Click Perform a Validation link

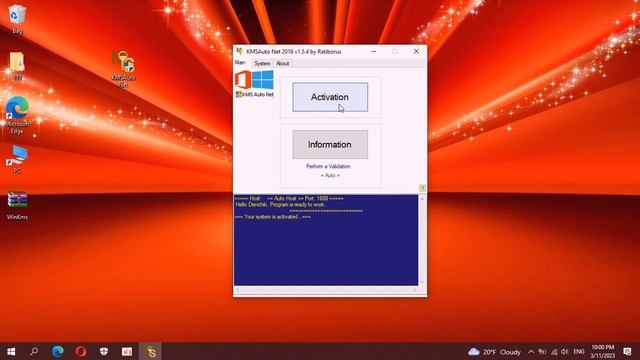pos(328,167)
